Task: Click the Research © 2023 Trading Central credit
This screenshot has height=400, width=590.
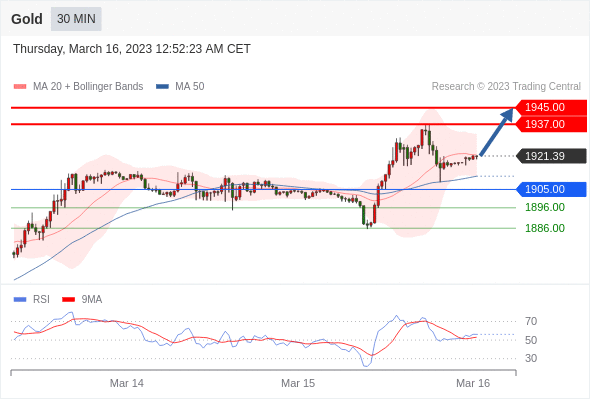Action: point(506,87)
